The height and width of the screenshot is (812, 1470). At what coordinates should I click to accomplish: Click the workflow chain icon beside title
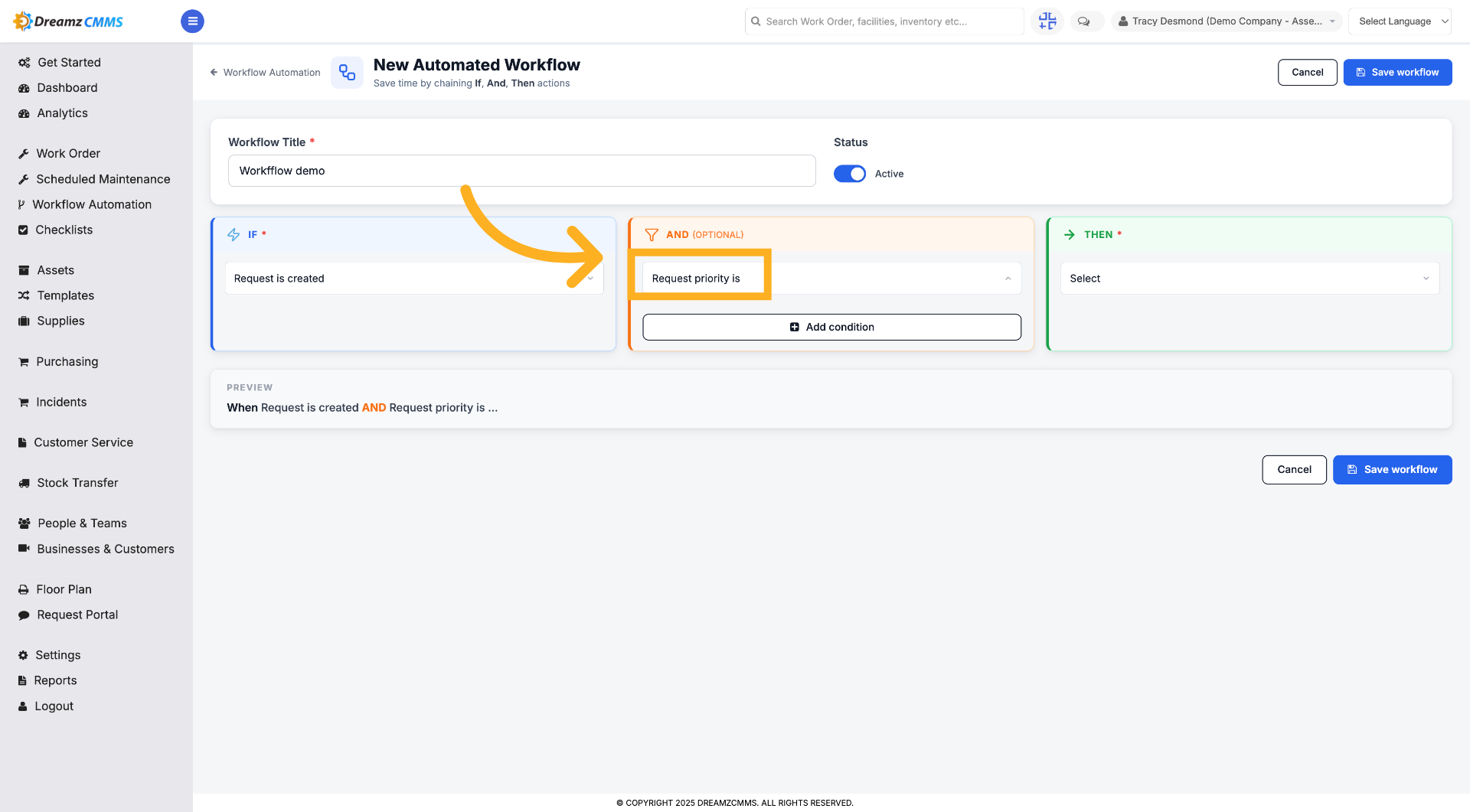click(348, 73)
